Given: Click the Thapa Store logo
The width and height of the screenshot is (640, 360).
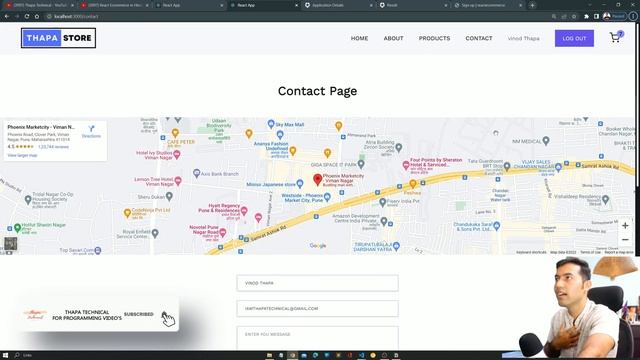Looking at the screenshot, I should (x=58, y=38).
